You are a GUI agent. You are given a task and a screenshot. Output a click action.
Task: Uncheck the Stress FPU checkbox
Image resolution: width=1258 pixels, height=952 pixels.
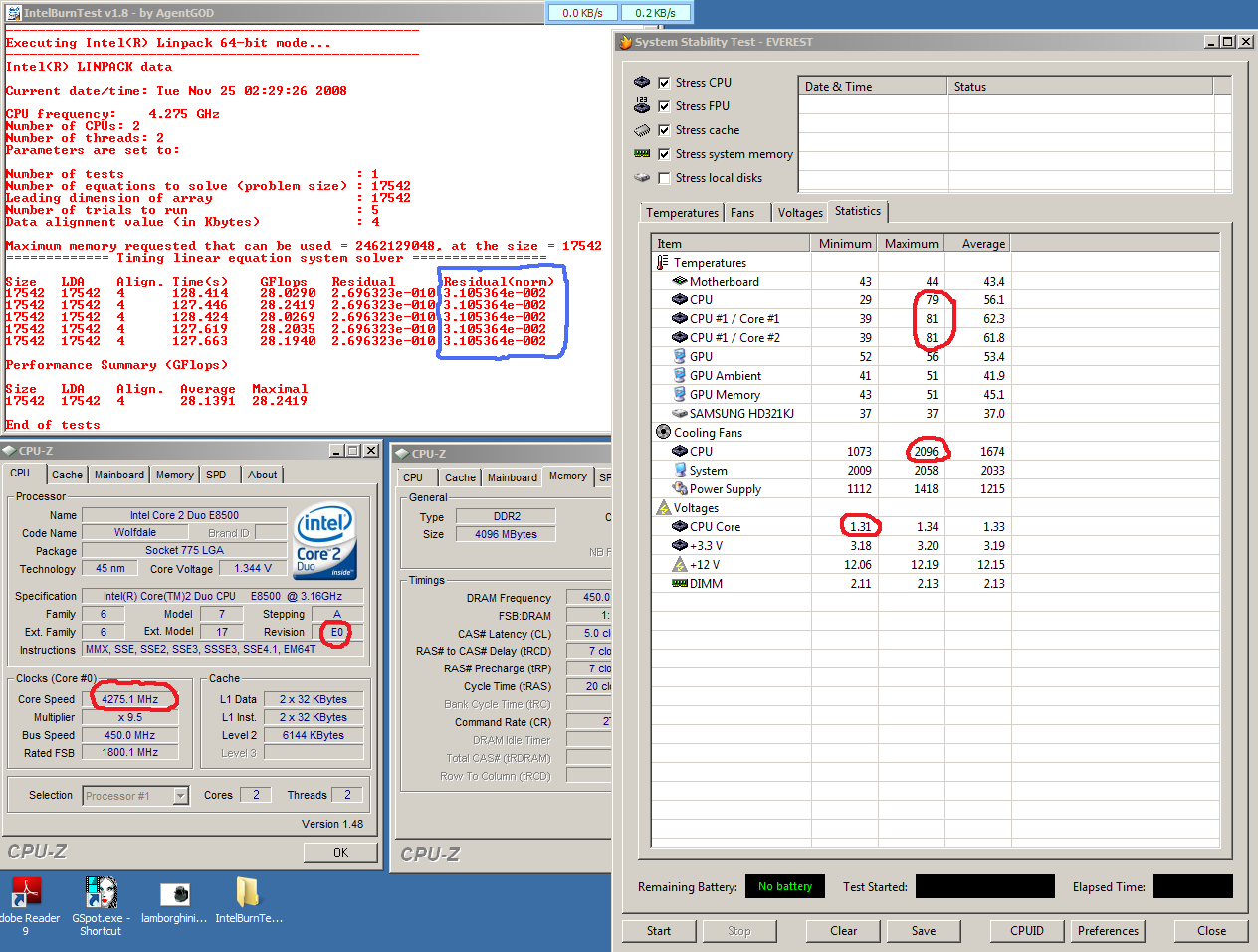[x=664, y=106]
